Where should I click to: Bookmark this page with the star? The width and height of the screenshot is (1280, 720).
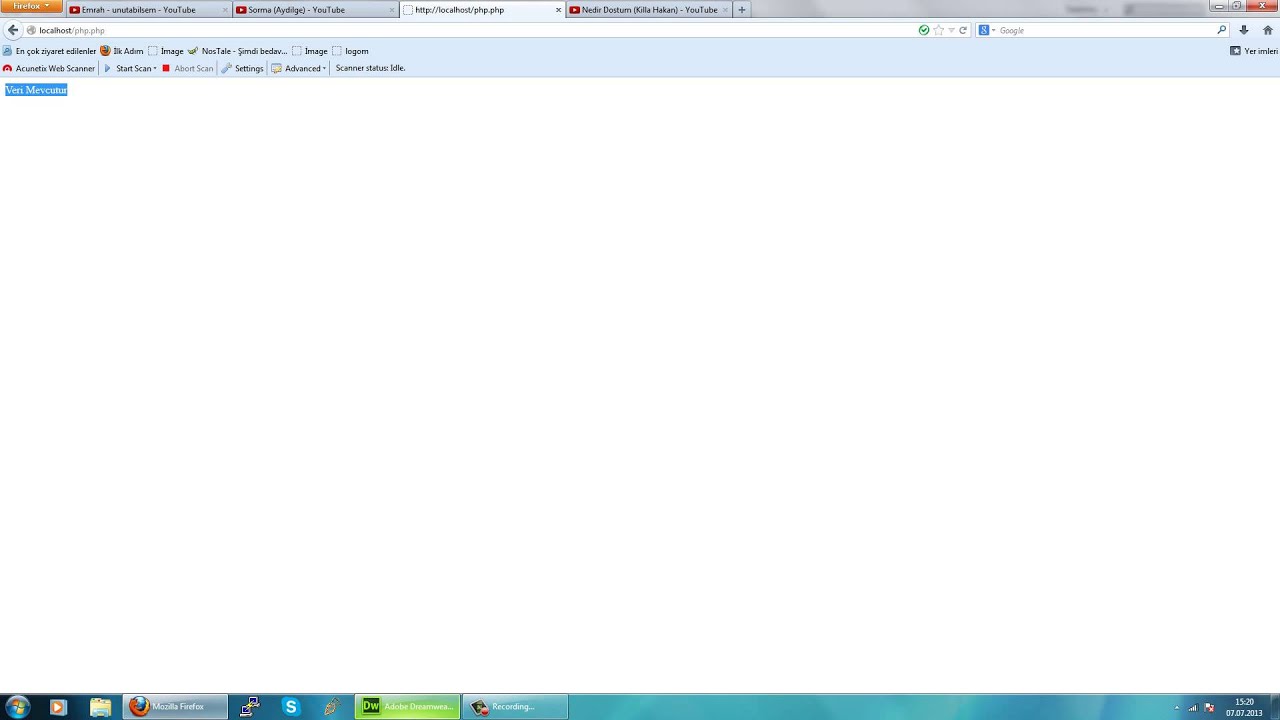point(938,30)
